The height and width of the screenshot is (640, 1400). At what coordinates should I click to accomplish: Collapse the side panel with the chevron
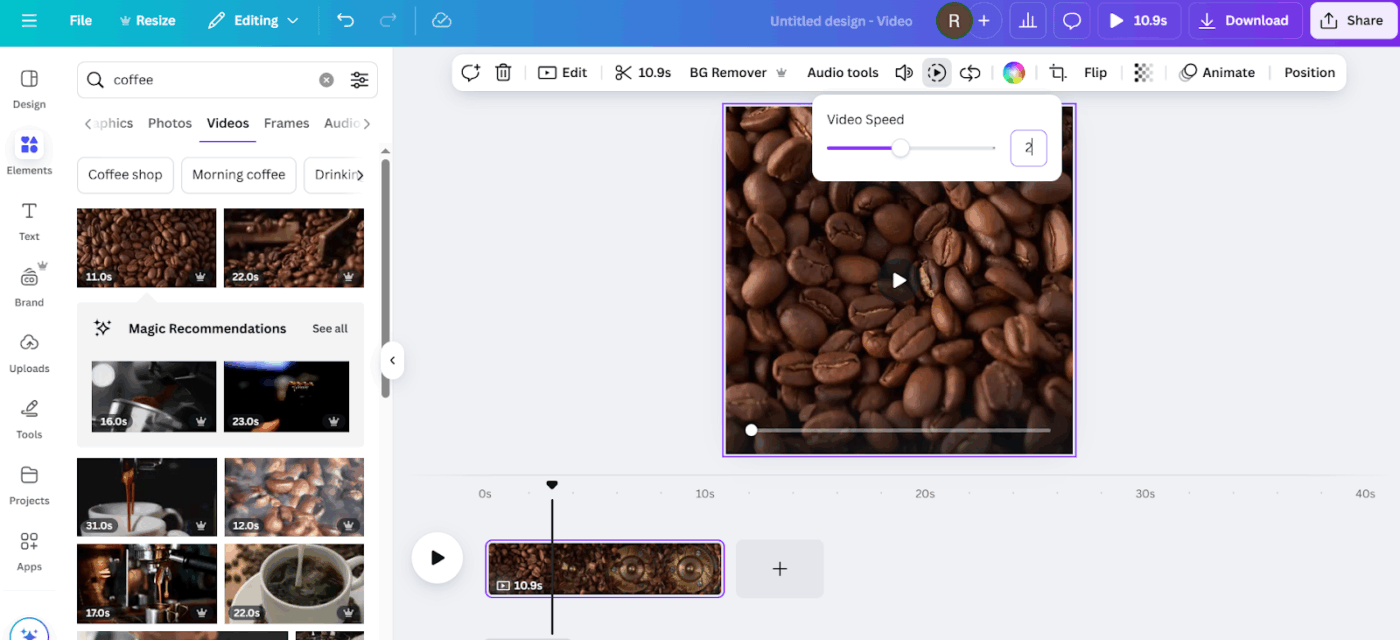[x=391, y=360]
